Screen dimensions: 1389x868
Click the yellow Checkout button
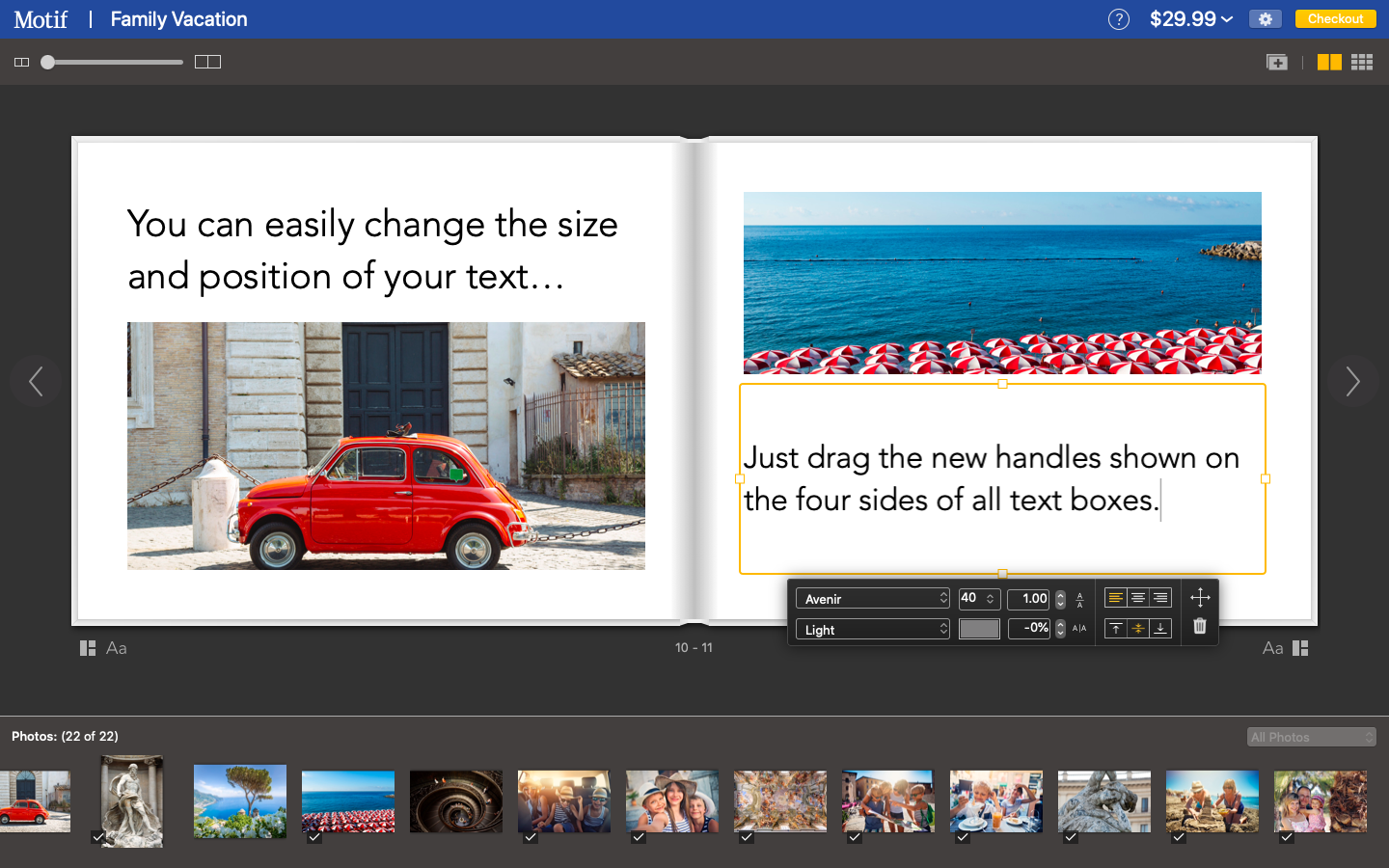pos(1335,17)
